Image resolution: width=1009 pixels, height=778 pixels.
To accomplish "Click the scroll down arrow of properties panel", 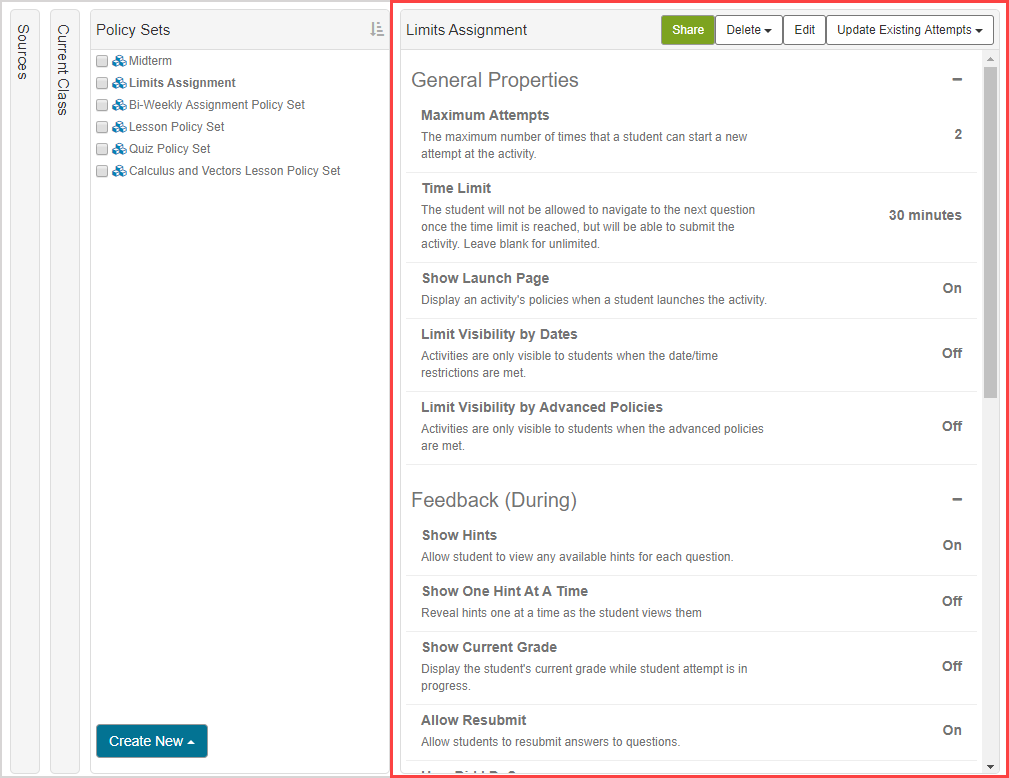I will [x=990, y=766].
